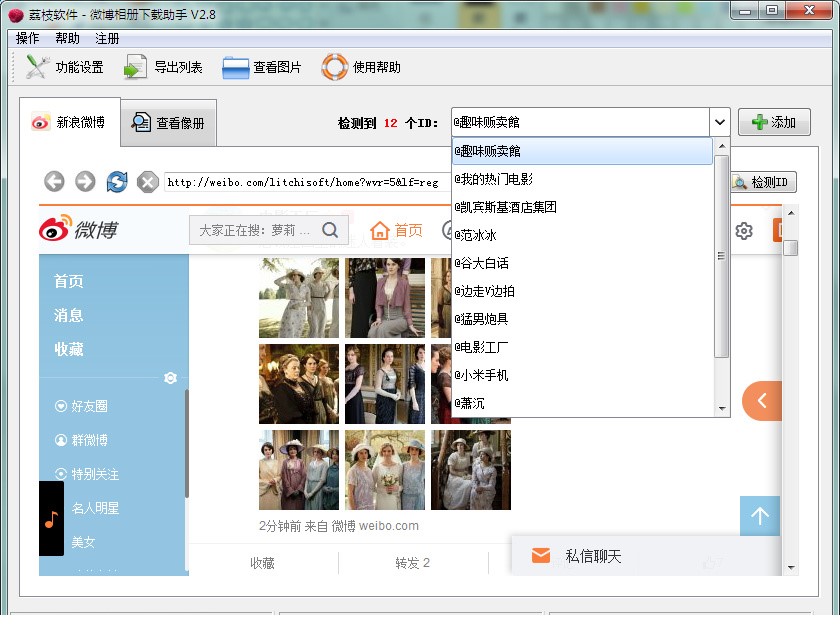Image resolution: width=840 pixels, height=638 pixels.
Task: Open 好友圈 group
Action: (x=81, y=406)
